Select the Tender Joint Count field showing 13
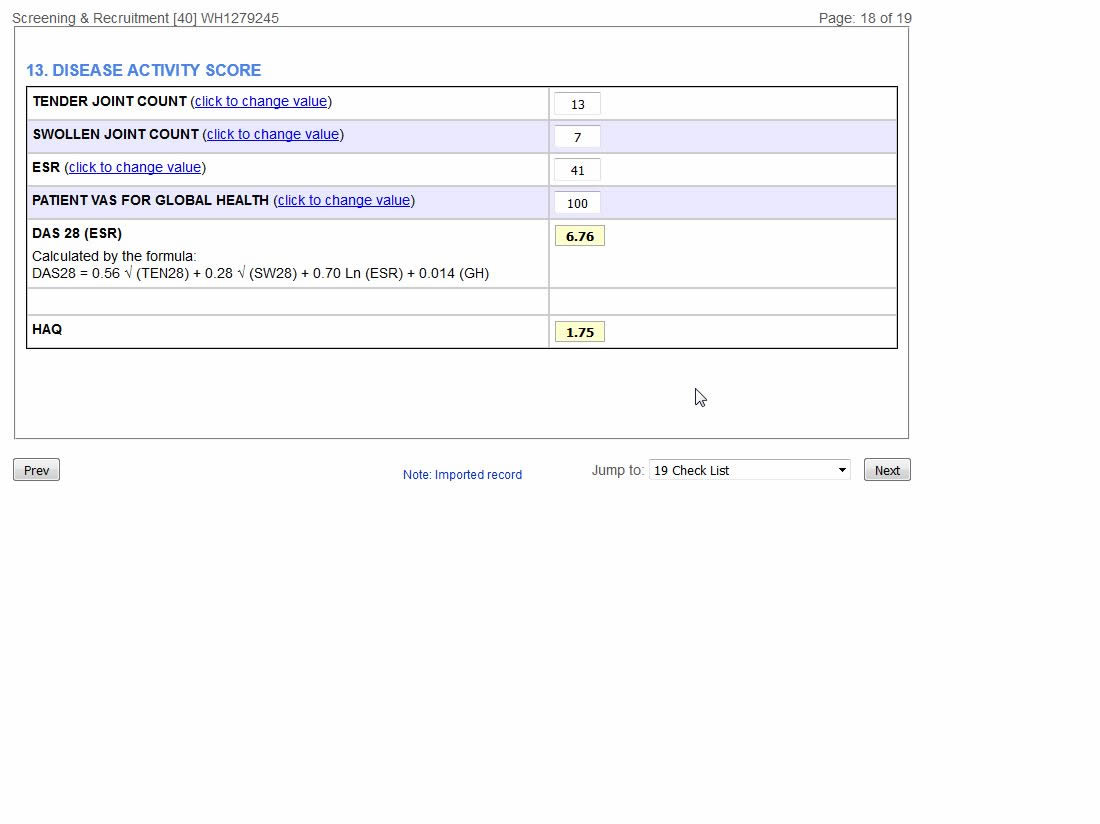Screen dimensions: 1100x824 point(577,104)
